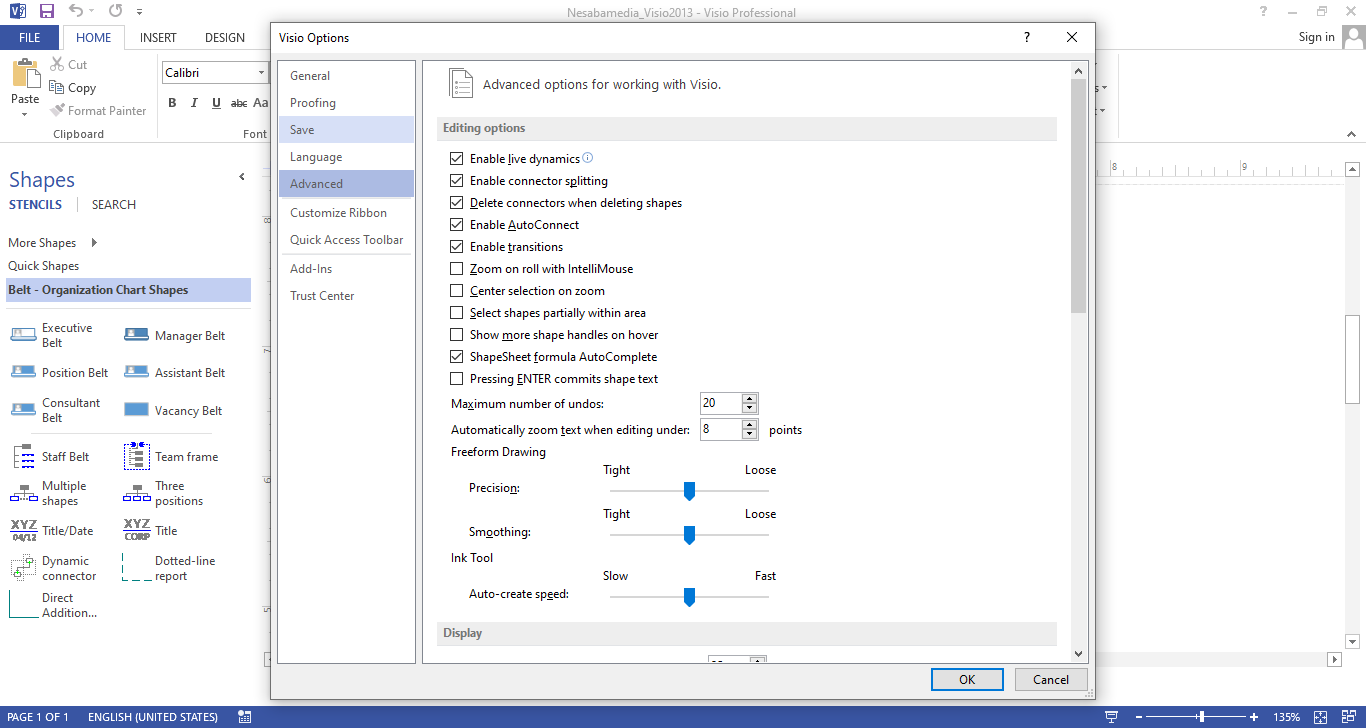Viewport: 1366px width, 728px height.
Task: Collapse the Shapes pane with the arrow
Action: tap(241, 177)
